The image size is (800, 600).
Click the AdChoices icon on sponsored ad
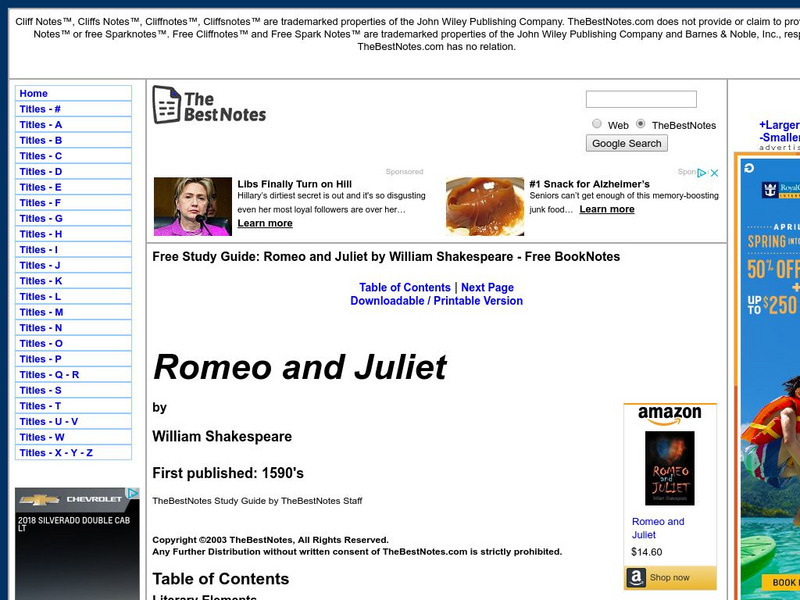(x=702, y=173)
